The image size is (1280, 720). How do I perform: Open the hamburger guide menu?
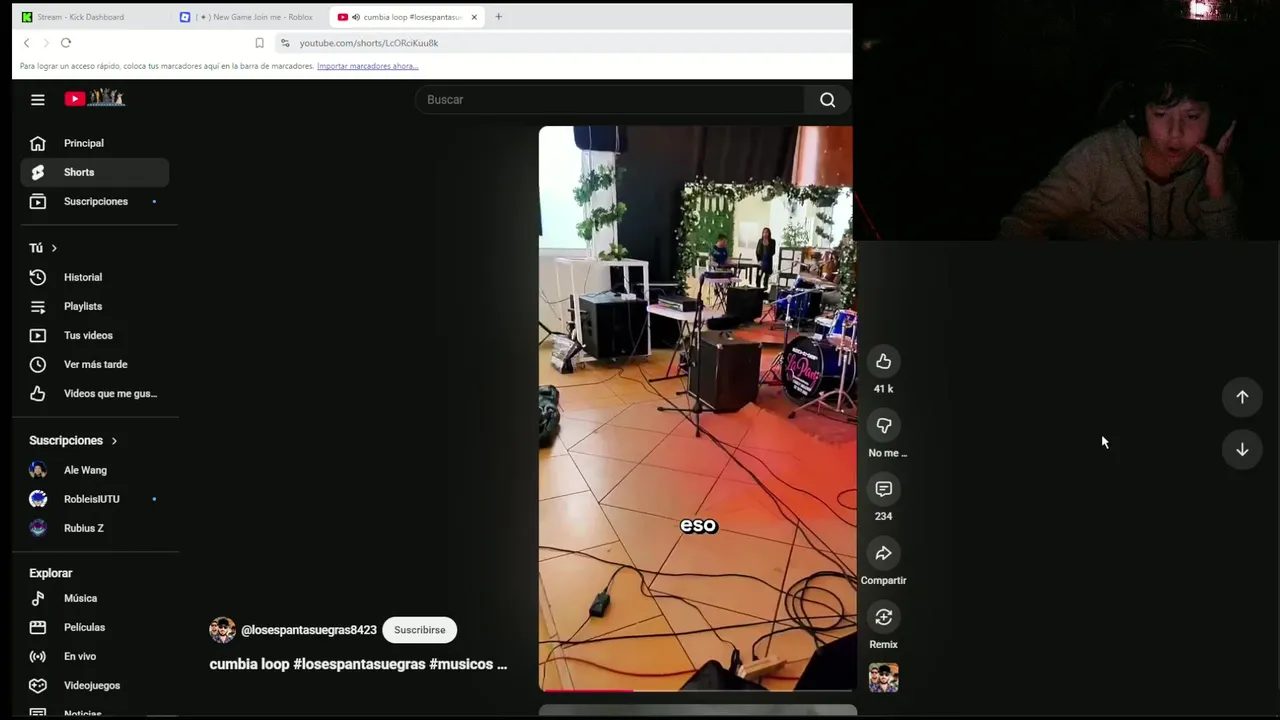click(37, 99)
